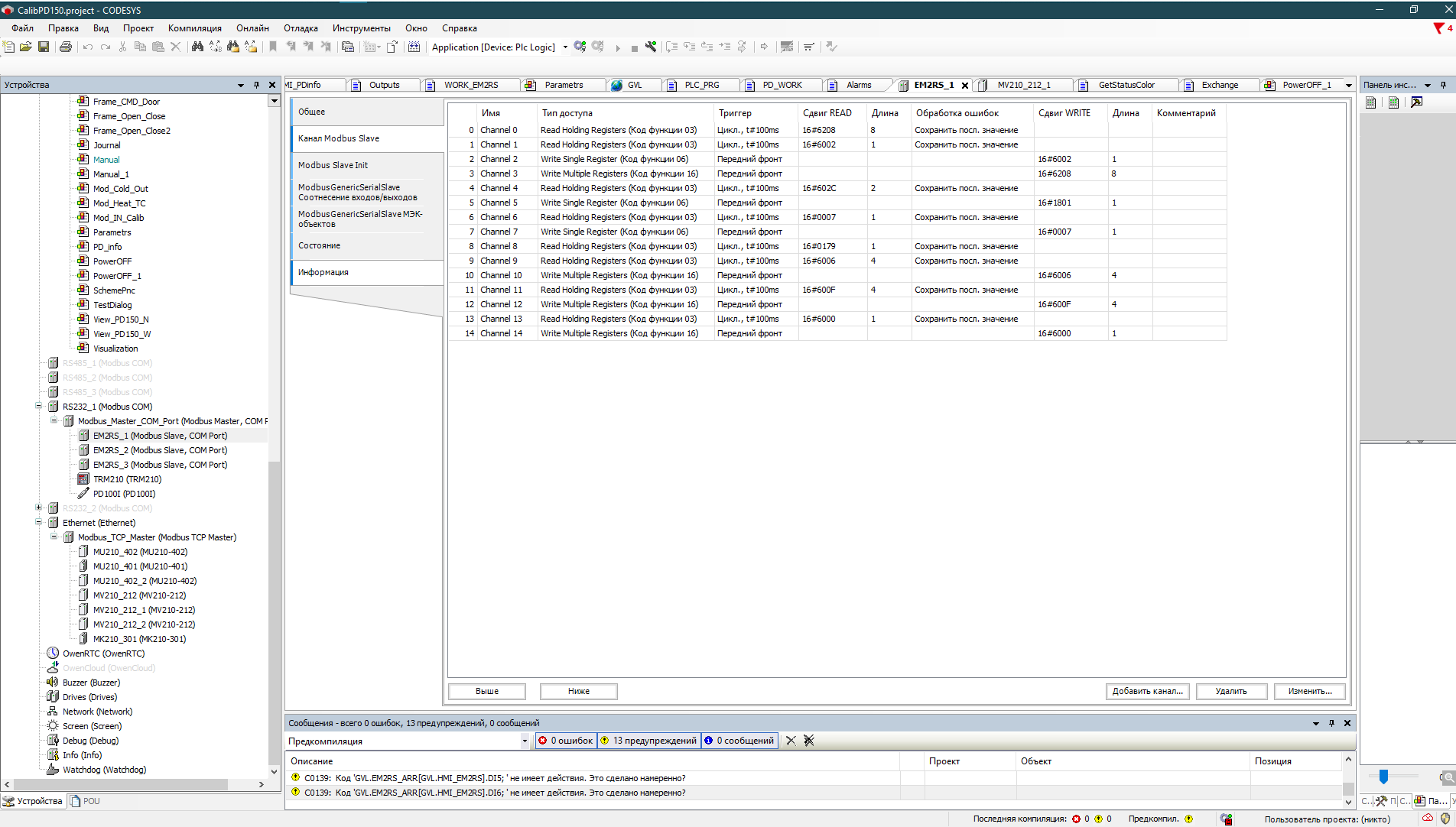Click the Ниже button
Viewport: 1456px width, 827px height.
coord(579,691)
